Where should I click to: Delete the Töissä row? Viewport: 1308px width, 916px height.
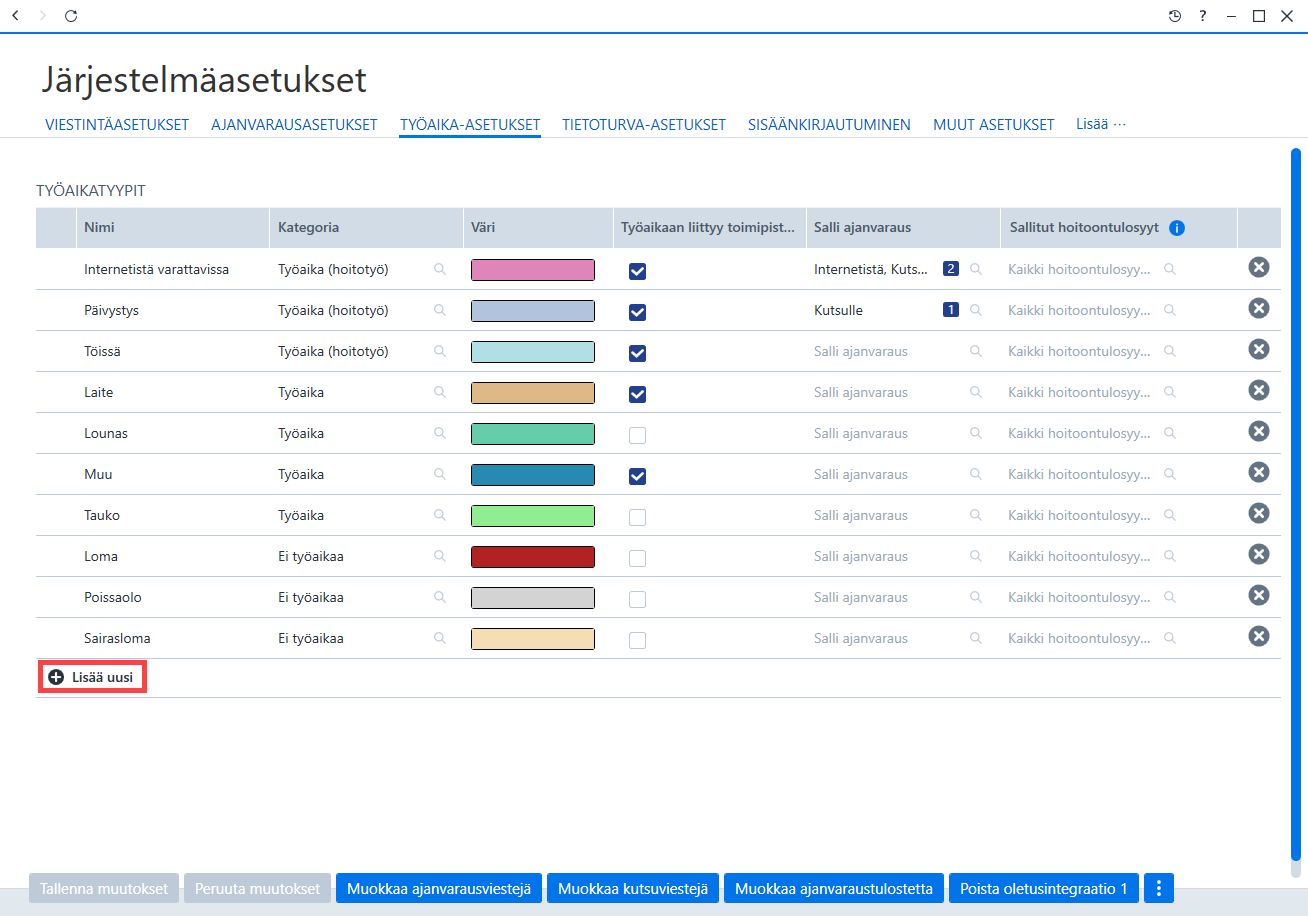[x=1259, y=349]
